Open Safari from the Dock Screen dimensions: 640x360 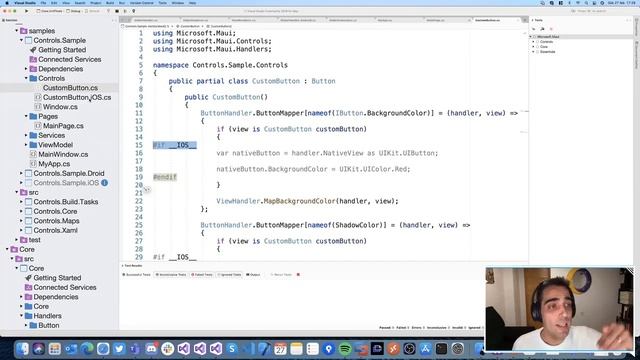point(103,349)
